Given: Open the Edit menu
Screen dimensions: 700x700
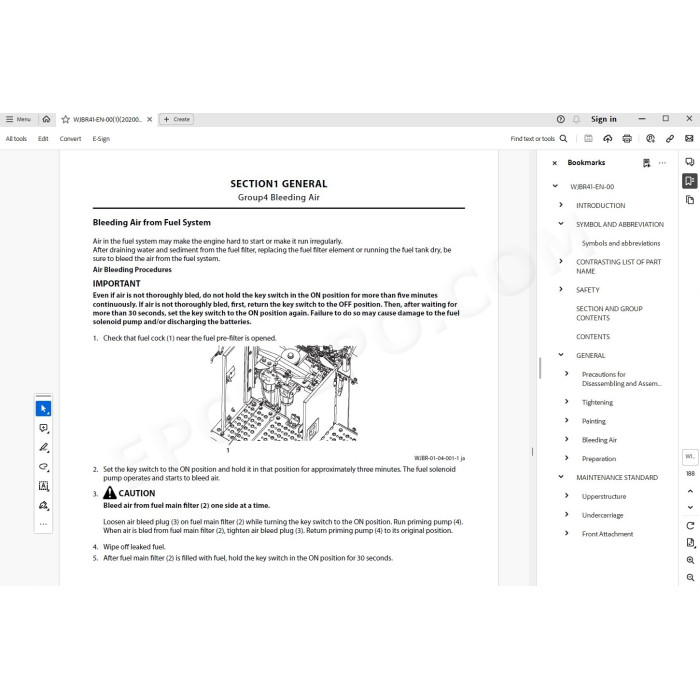Looking at the screenshot, I should click(x=43, y=139).
